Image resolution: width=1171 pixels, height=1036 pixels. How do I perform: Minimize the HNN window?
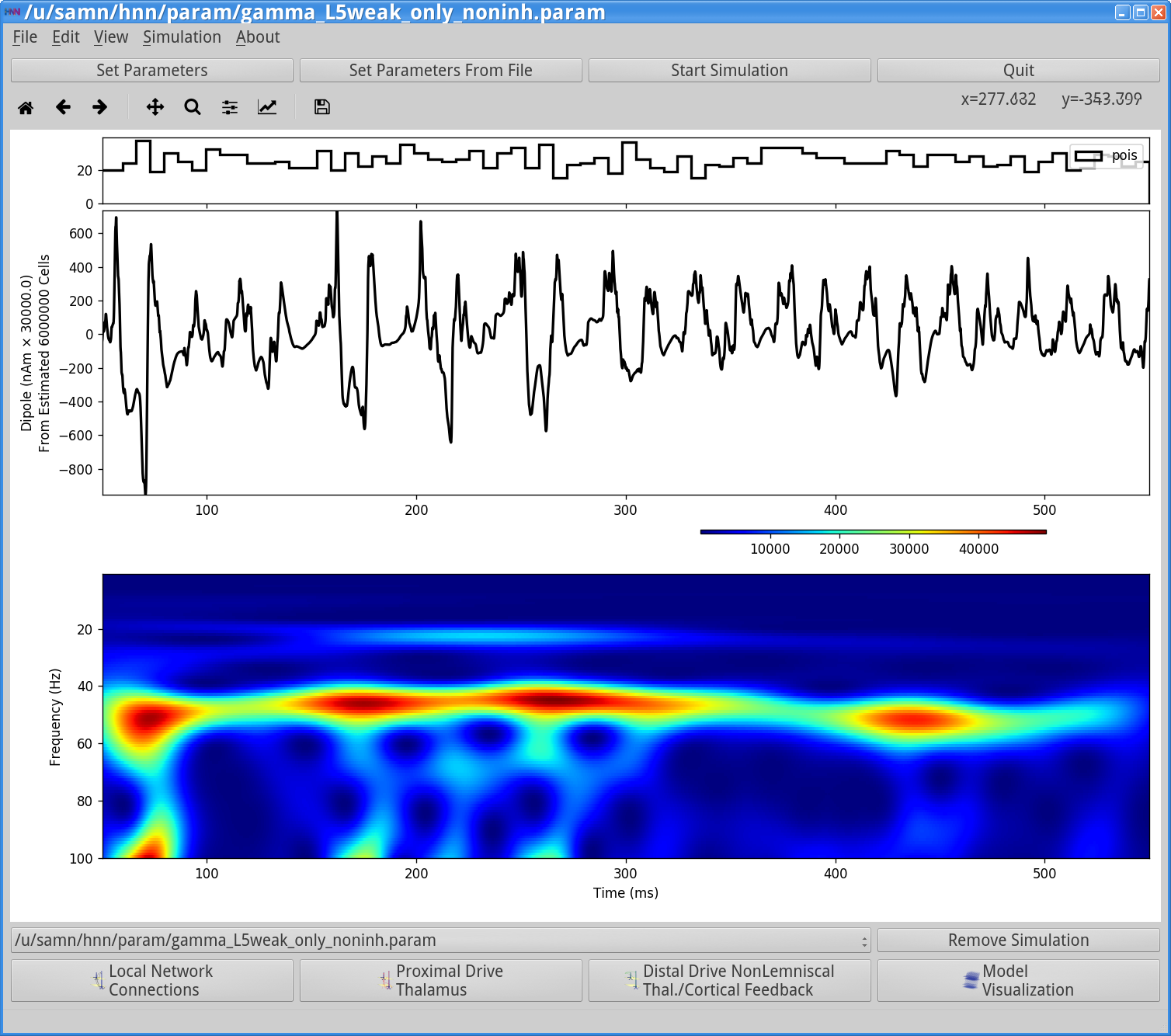[x=1123, y=12]
